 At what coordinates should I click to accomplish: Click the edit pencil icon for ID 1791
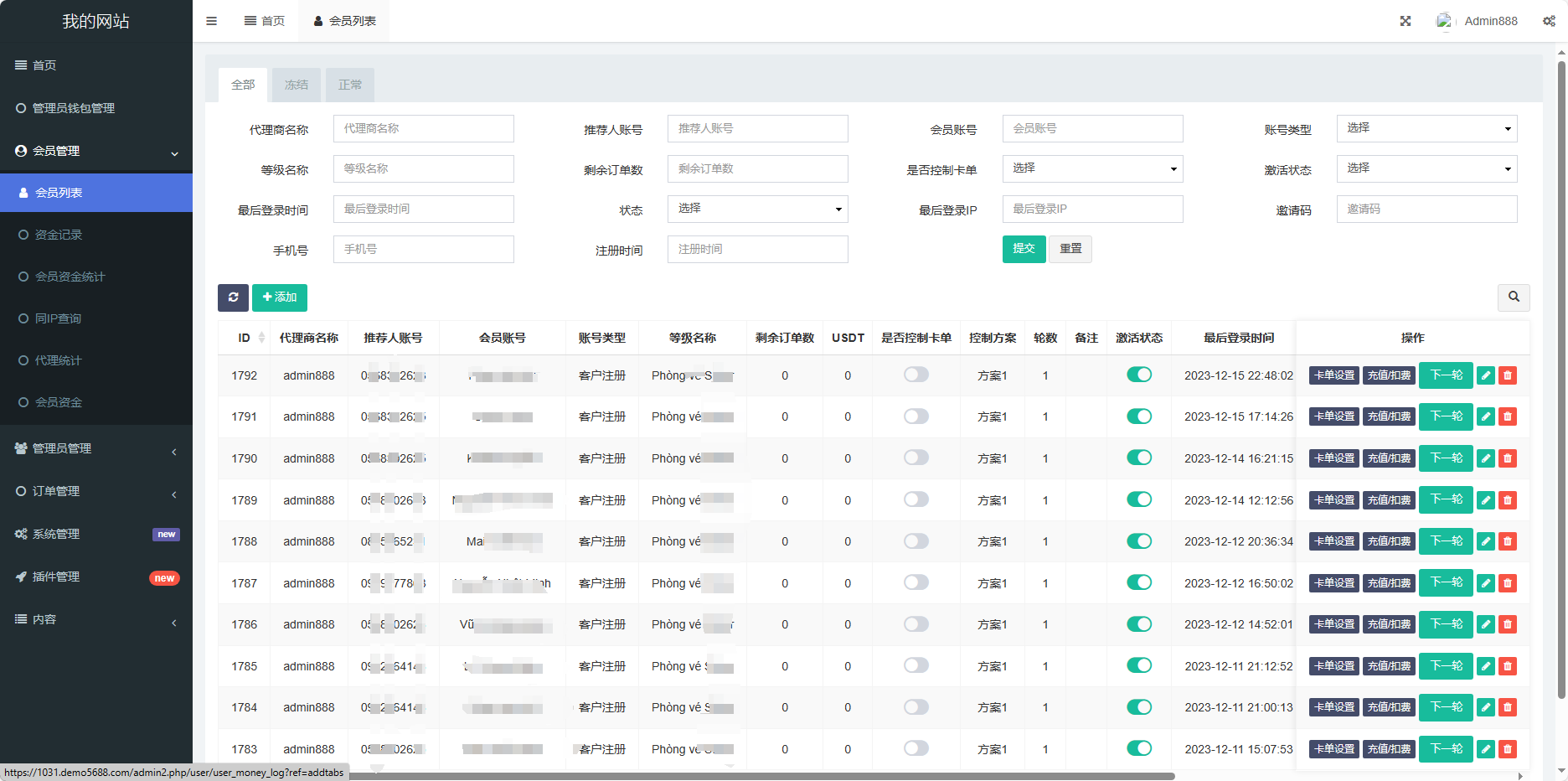(x=1486, y=416)
